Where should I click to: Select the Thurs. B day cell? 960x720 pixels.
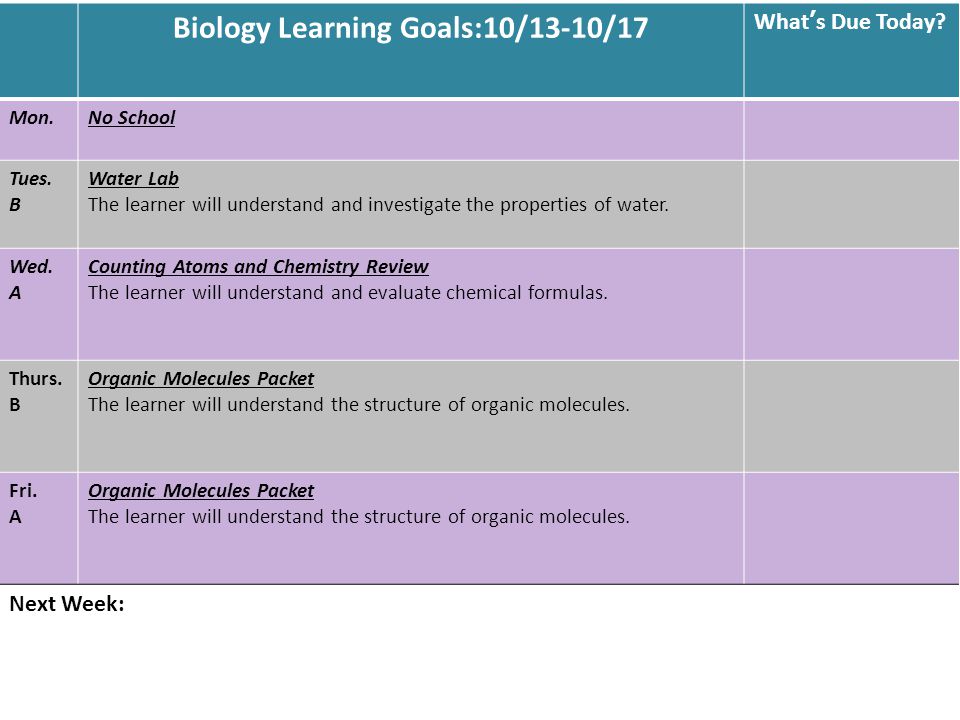click(39, 416)
